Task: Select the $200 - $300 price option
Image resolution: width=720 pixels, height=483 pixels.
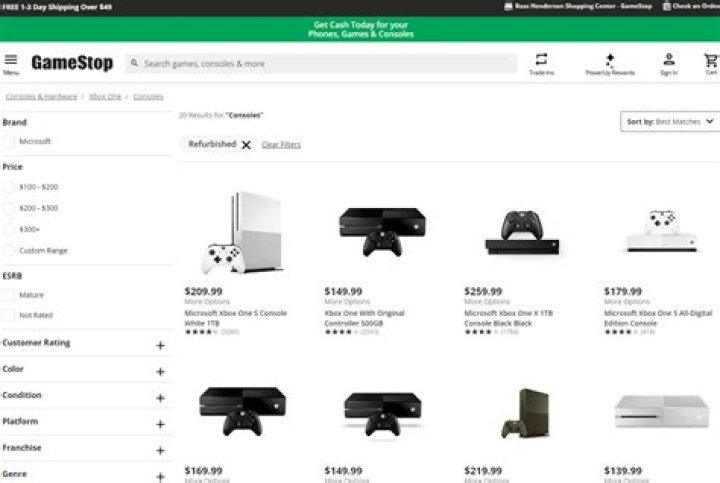Action: 8,208
